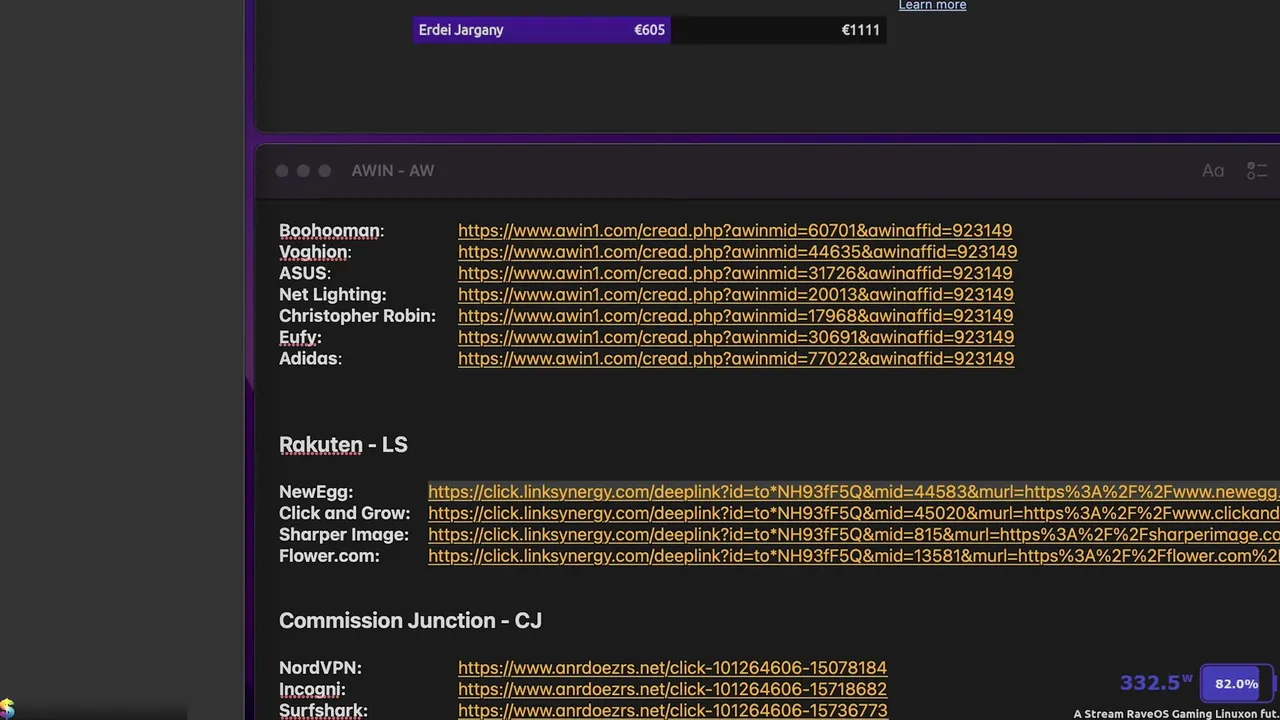Screen dimensions: 1280x720
Task: Open the NewEgg linksynergy deeplink
Action: click(x=854, y=492)
